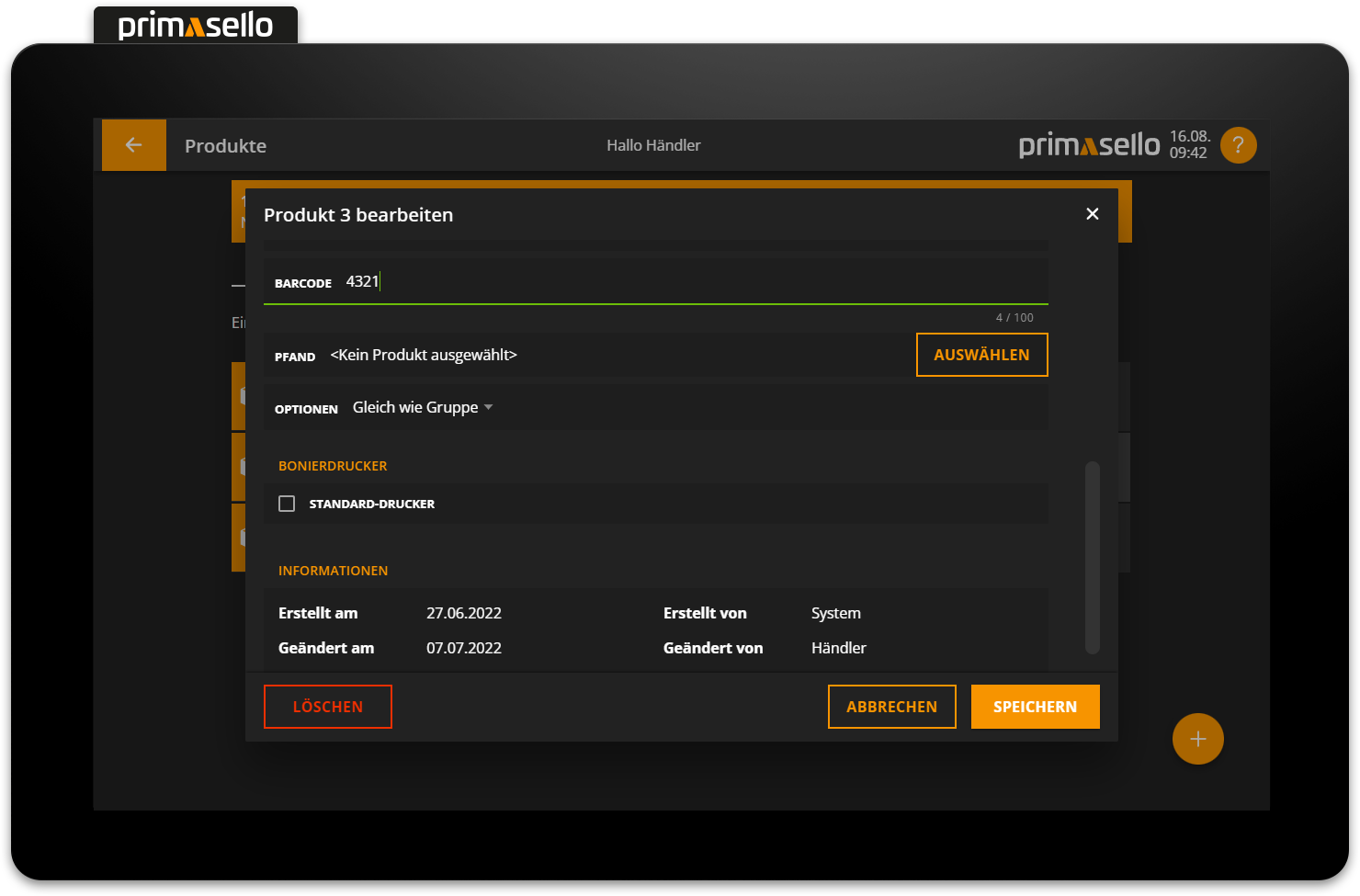Click the small arrow beside Gleich wie Gruppe
The image size is (1360, 896).
(489, 407)
